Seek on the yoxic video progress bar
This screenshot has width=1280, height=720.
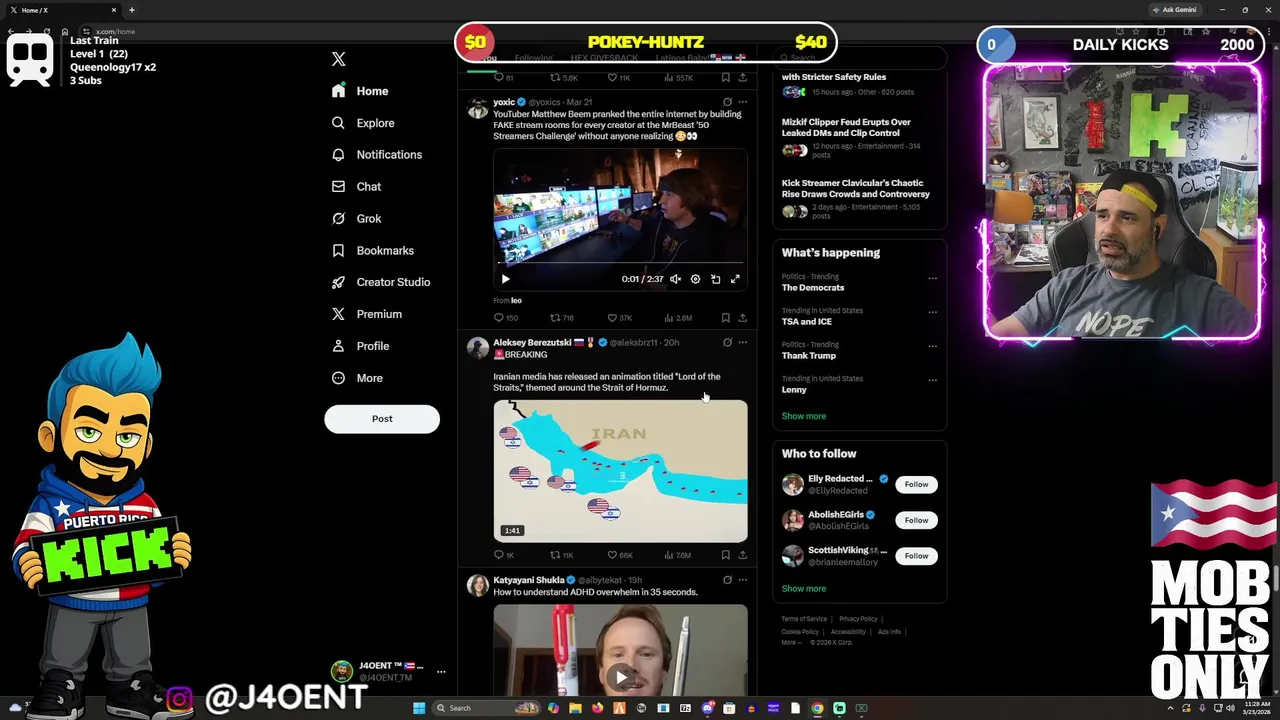coord(620,265)
